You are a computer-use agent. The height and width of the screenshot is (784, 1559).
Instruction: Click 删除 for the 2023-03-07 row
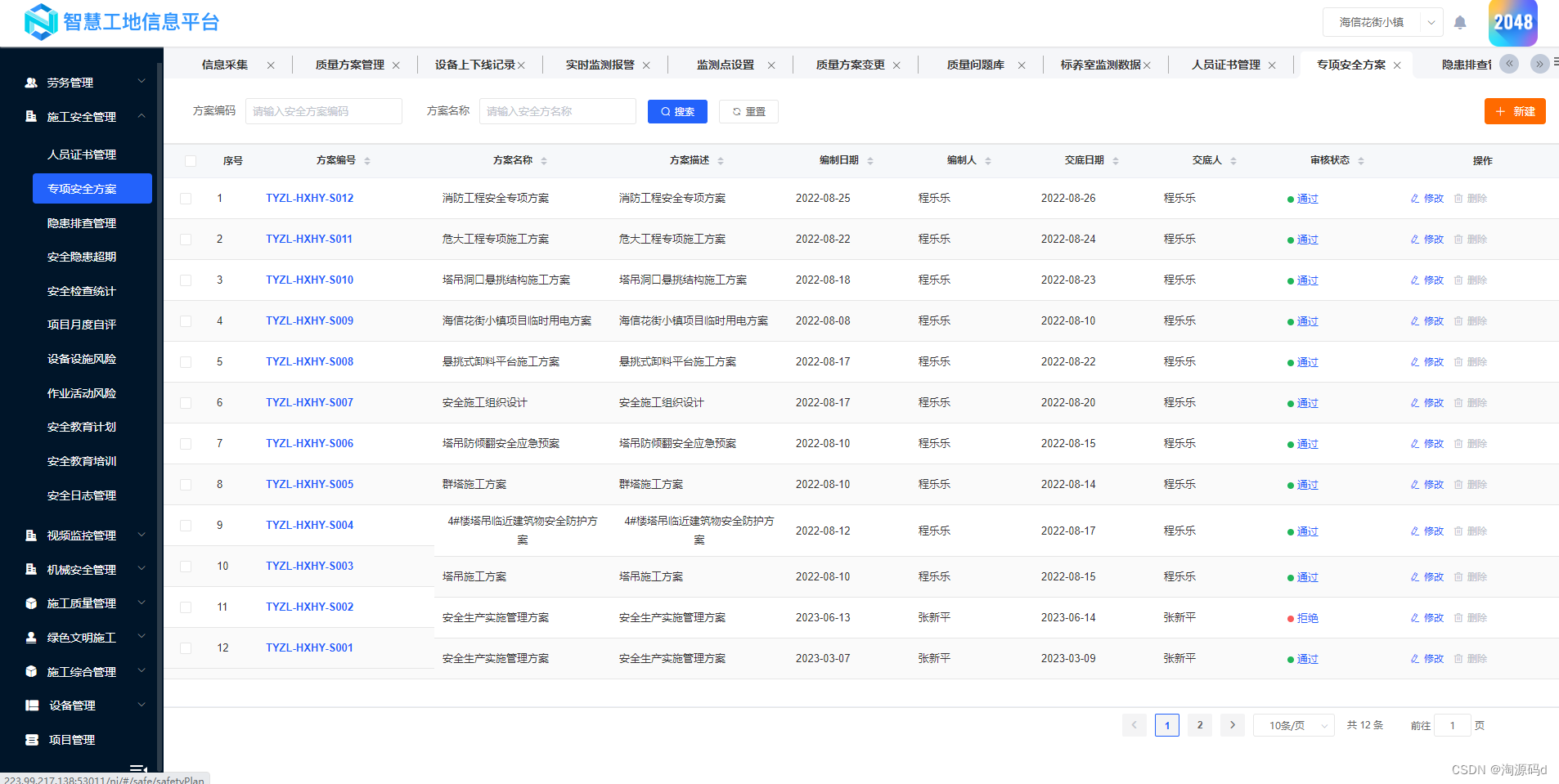coord(1471,659)
